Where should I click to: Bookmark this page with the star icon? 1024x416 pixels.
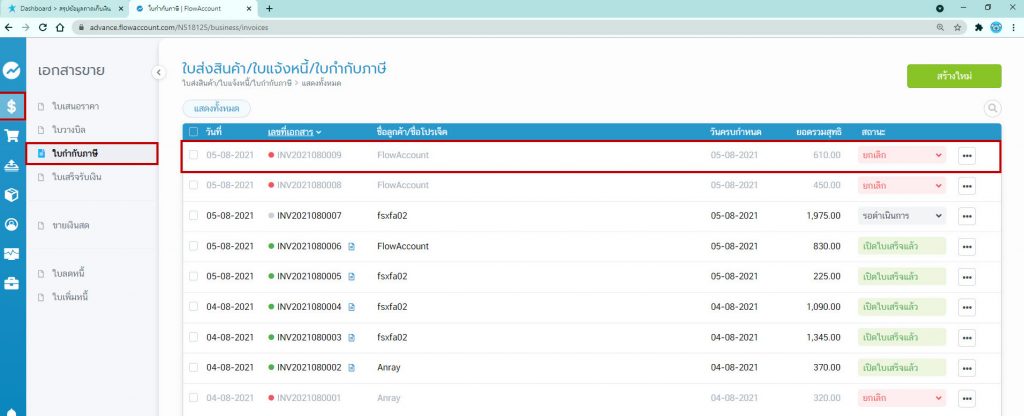click(957, 27)
